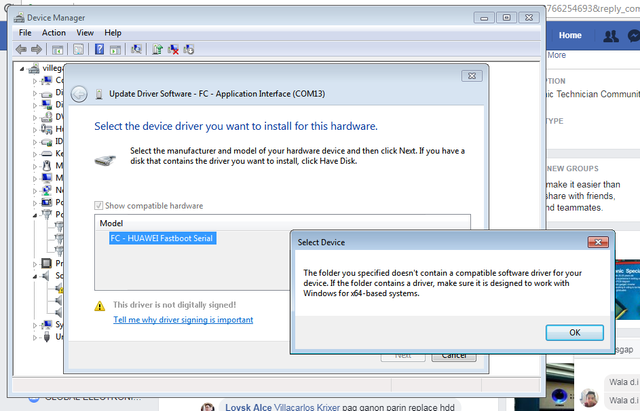
Task: Close the Select Device error dialog
Action: (598, 242)
